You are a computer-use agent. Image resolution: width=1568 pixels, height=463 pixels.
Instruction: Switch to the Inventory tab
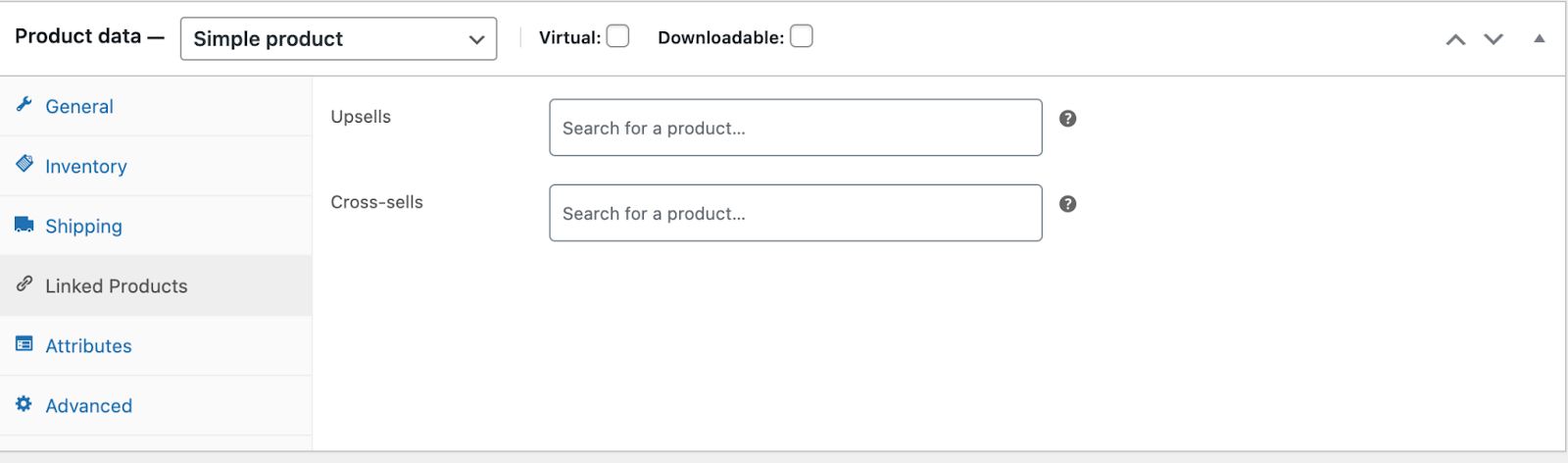pyautogui.click(x=86, y=167)
